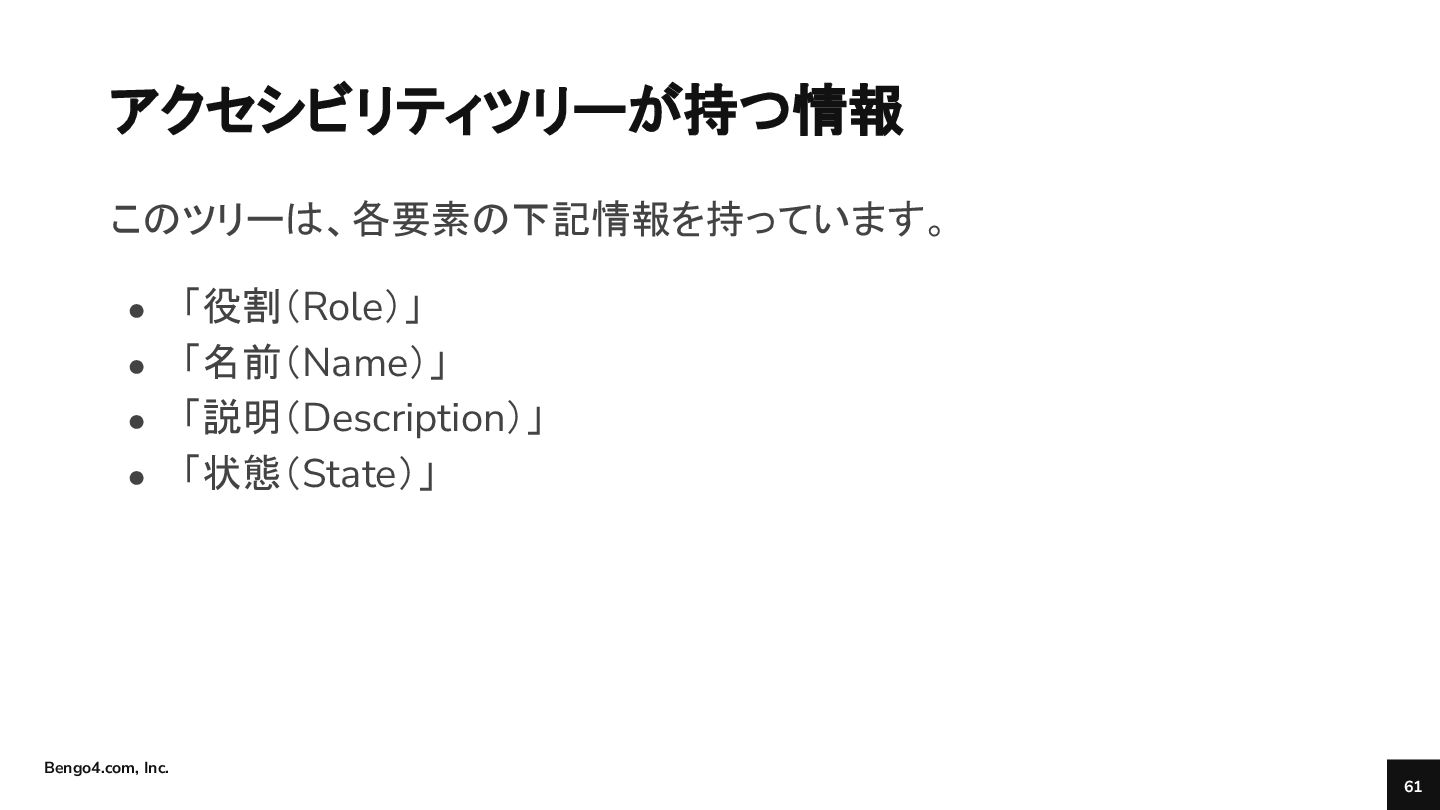Click the bullet dot before 名前(Name)
This screenshot has width=1440, height=810.
pyautogui.click(x=138, y=367)
